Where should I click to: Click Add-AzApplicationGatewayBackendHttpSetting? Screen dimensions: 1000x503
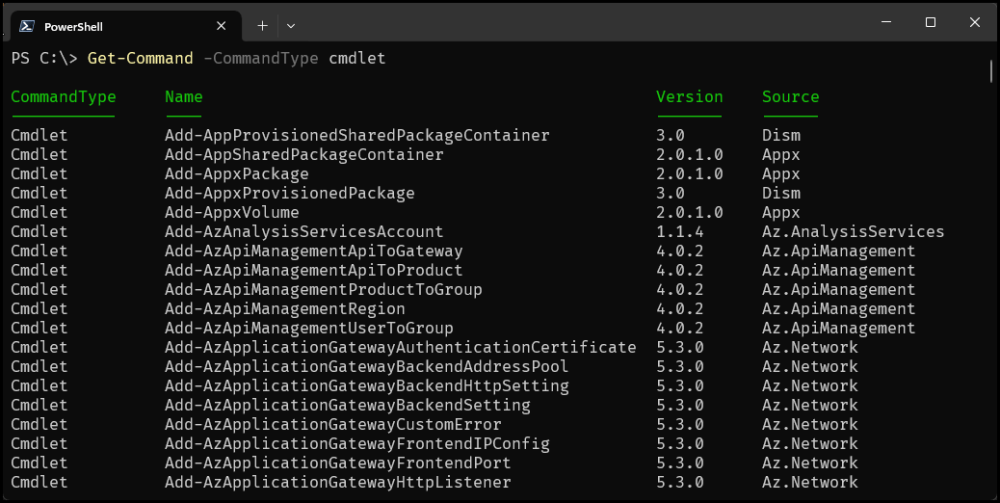pyautogui.click(x=367, y=386)
